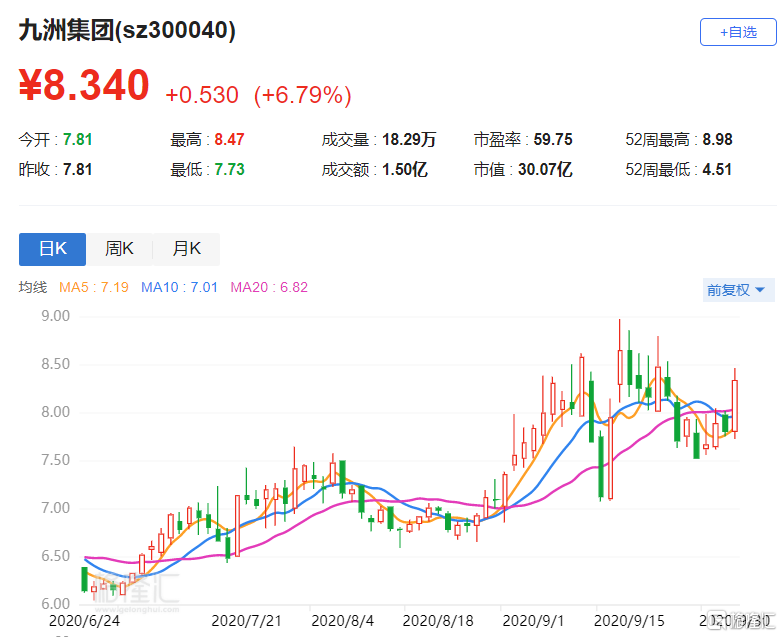This screenshot has height=637, width=782.
Task: Click the 52-week high value 8.98
Action: click(718, 140)
